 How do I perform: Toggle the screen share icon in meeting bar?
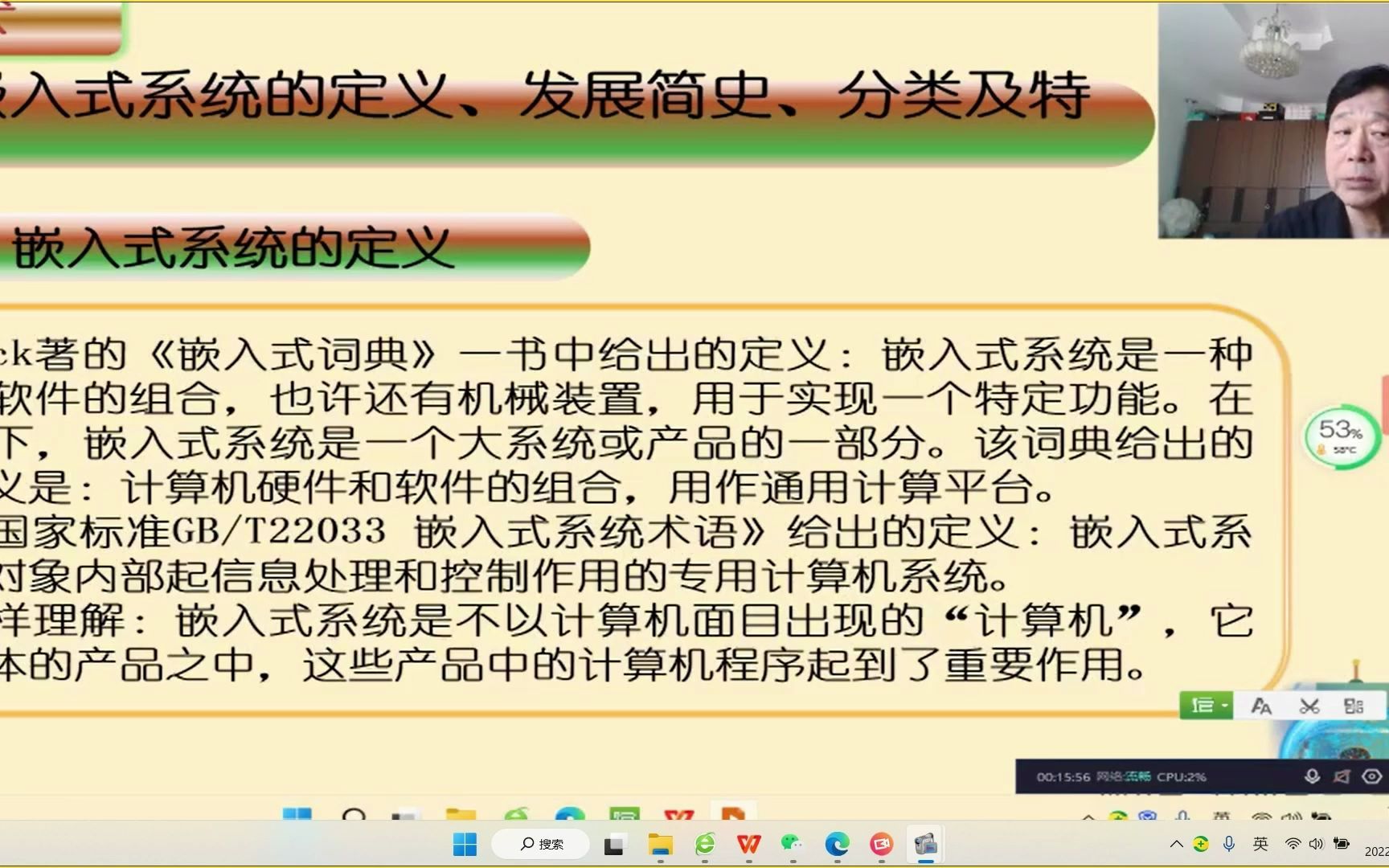(1342, 776)
